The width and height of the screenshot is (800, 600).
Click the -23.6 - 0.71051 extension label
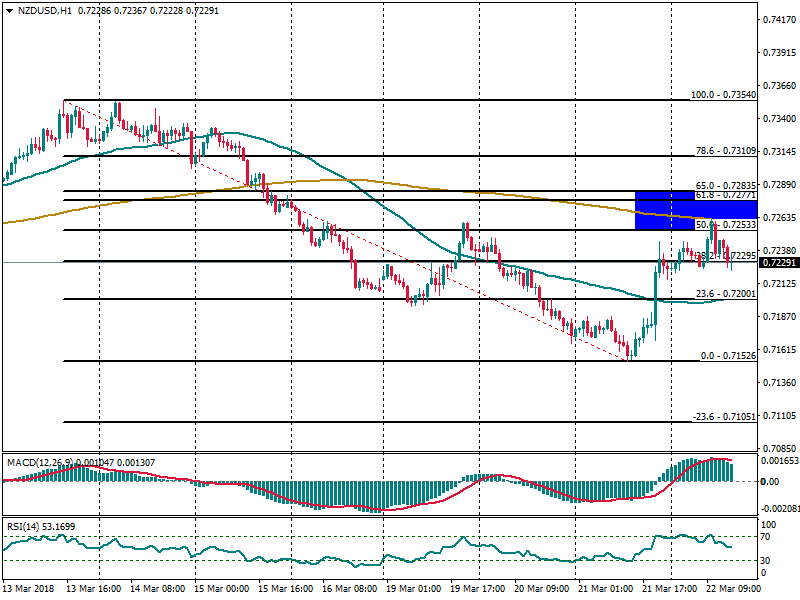click(x=723, y=417)
